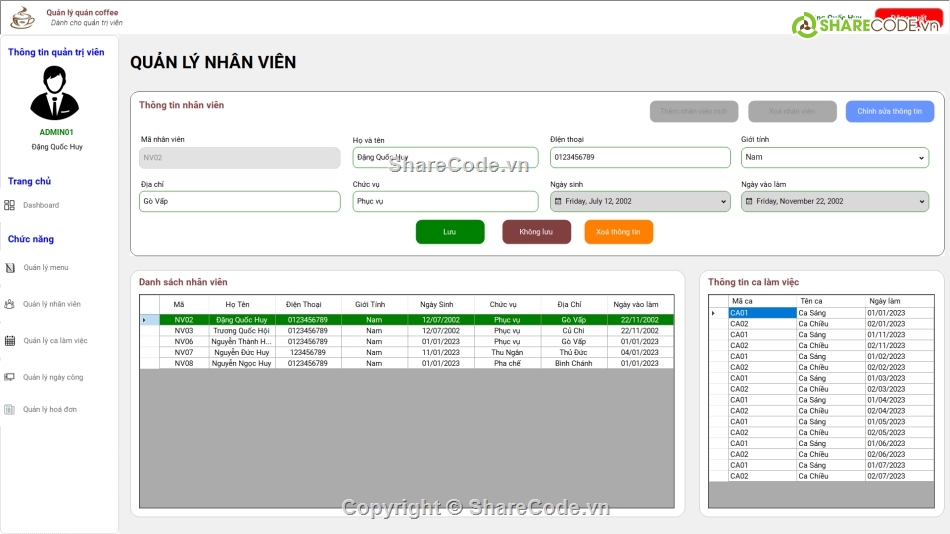Open the Ngày vào làm date picker arrow

(x=922, y=202)
